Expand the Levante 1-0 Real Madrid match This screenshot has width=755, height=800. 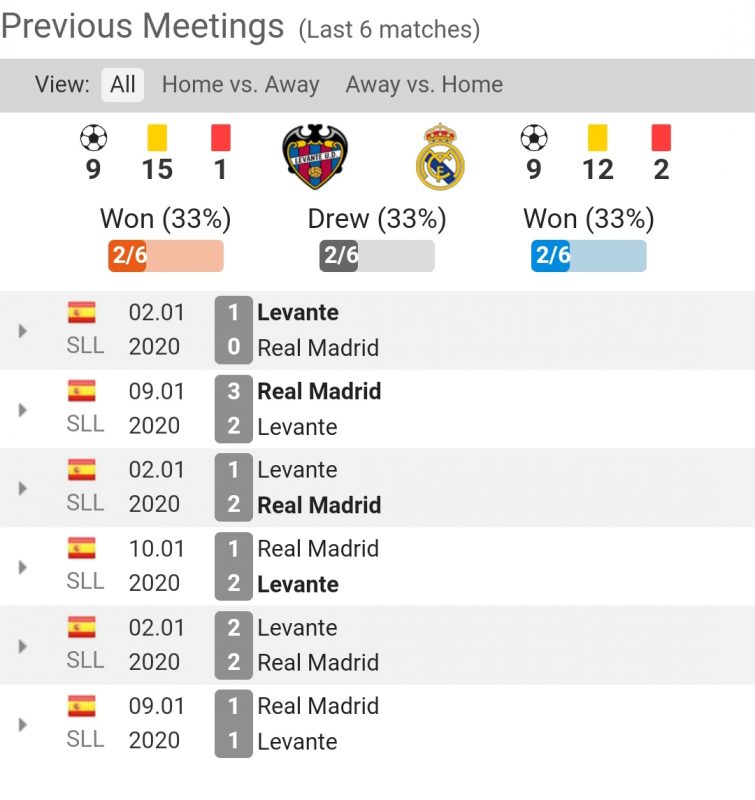(23, 330)
